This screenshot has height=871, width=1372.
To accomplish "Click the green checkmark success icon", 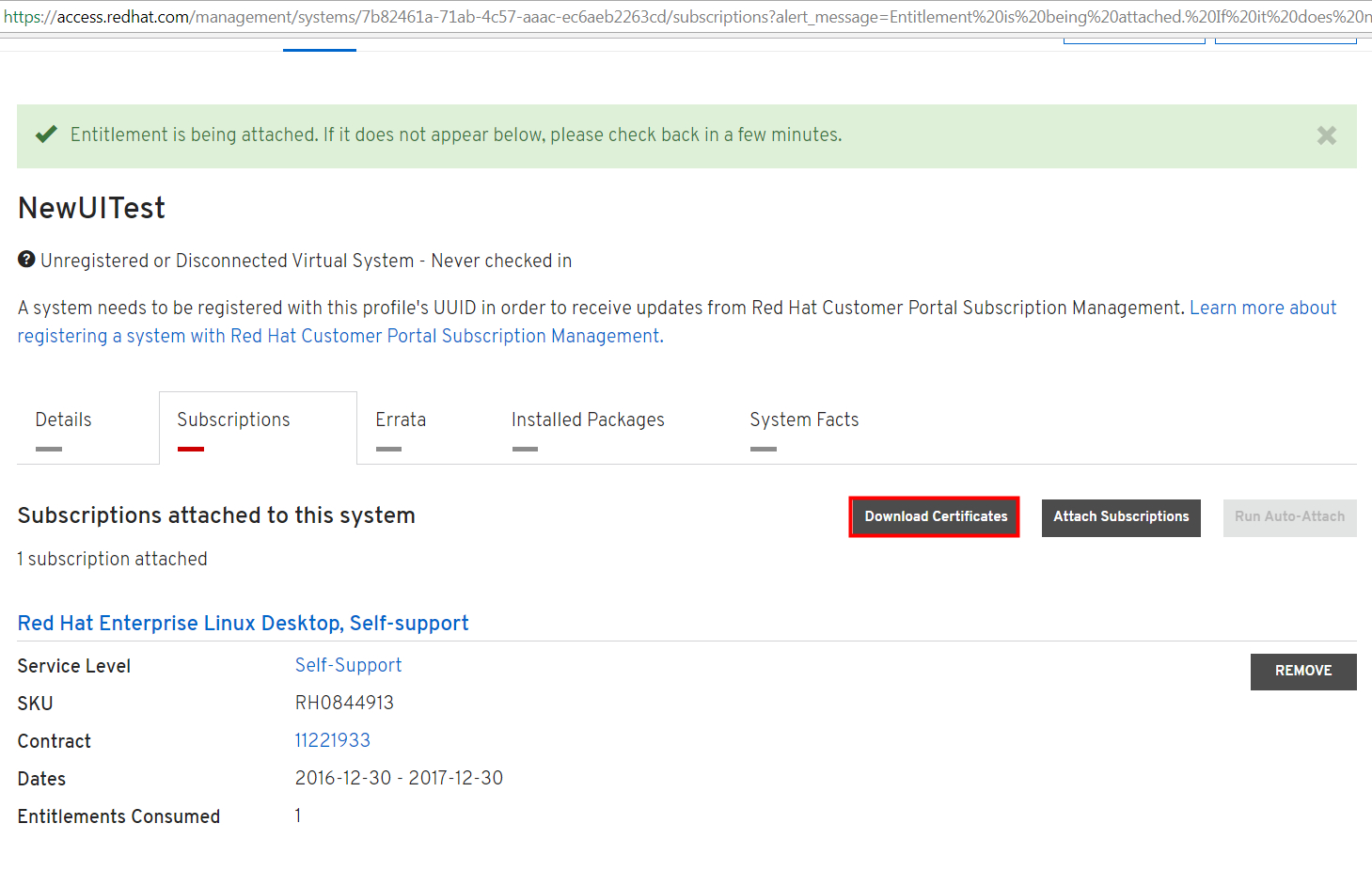I will point(46,135).
